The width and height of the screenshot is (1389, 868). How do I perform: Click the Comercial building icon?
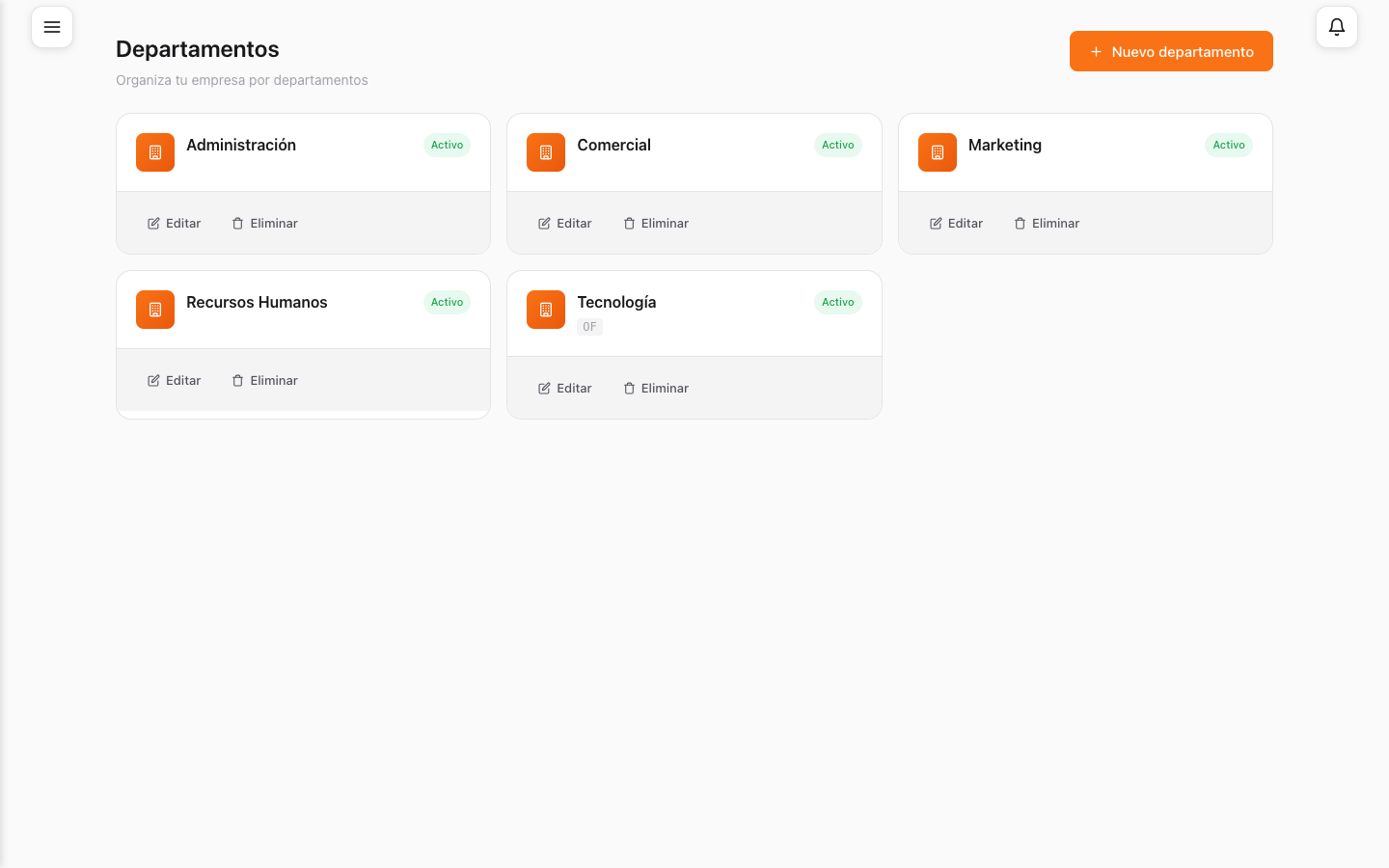546,152
